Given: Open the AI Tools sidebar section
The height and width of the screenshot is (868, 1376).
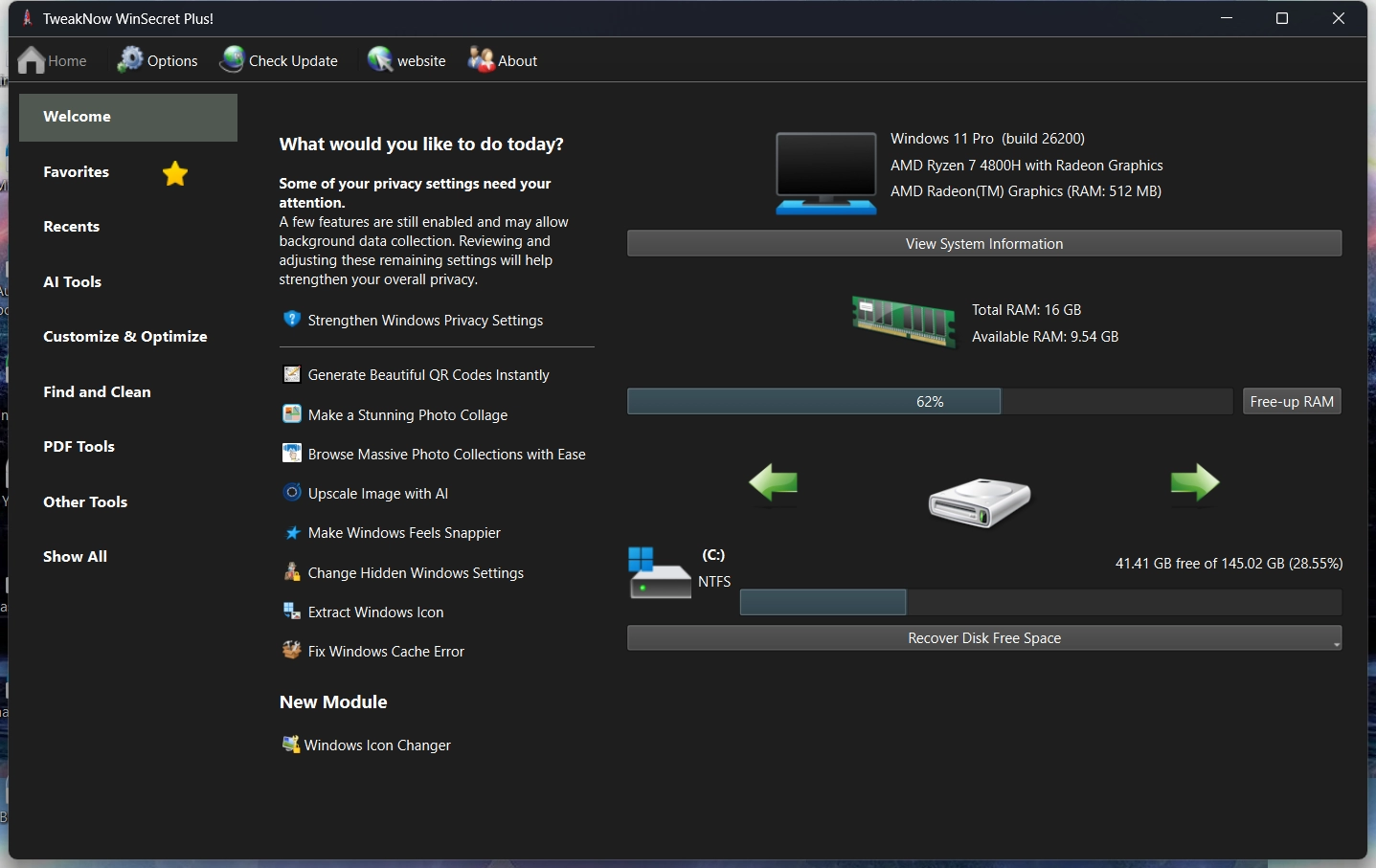Looking at the screenshot, I should (73, 282).
